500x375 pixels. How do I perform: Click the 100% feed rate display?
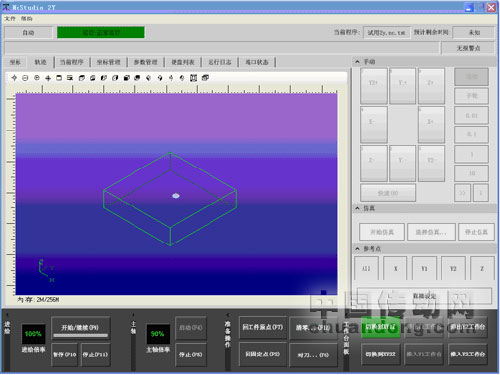coord(33,334)
